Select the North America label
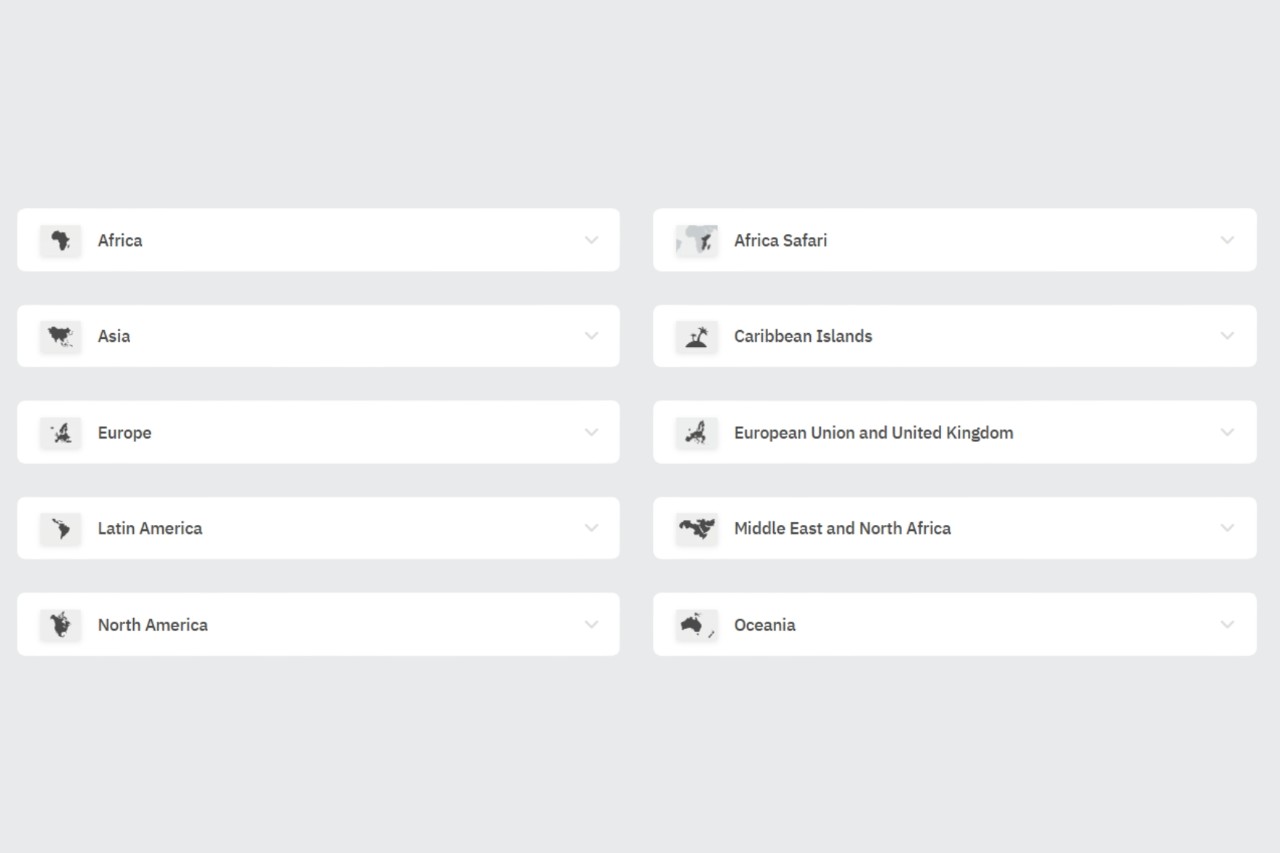 point(153,625)
